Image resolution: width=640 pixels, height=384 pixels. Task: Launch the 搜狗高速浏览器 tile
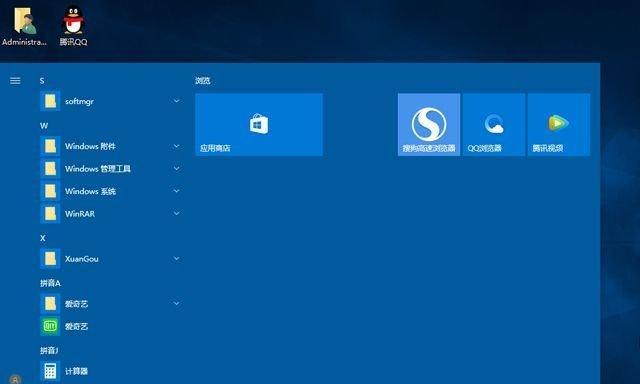[429, 124]
